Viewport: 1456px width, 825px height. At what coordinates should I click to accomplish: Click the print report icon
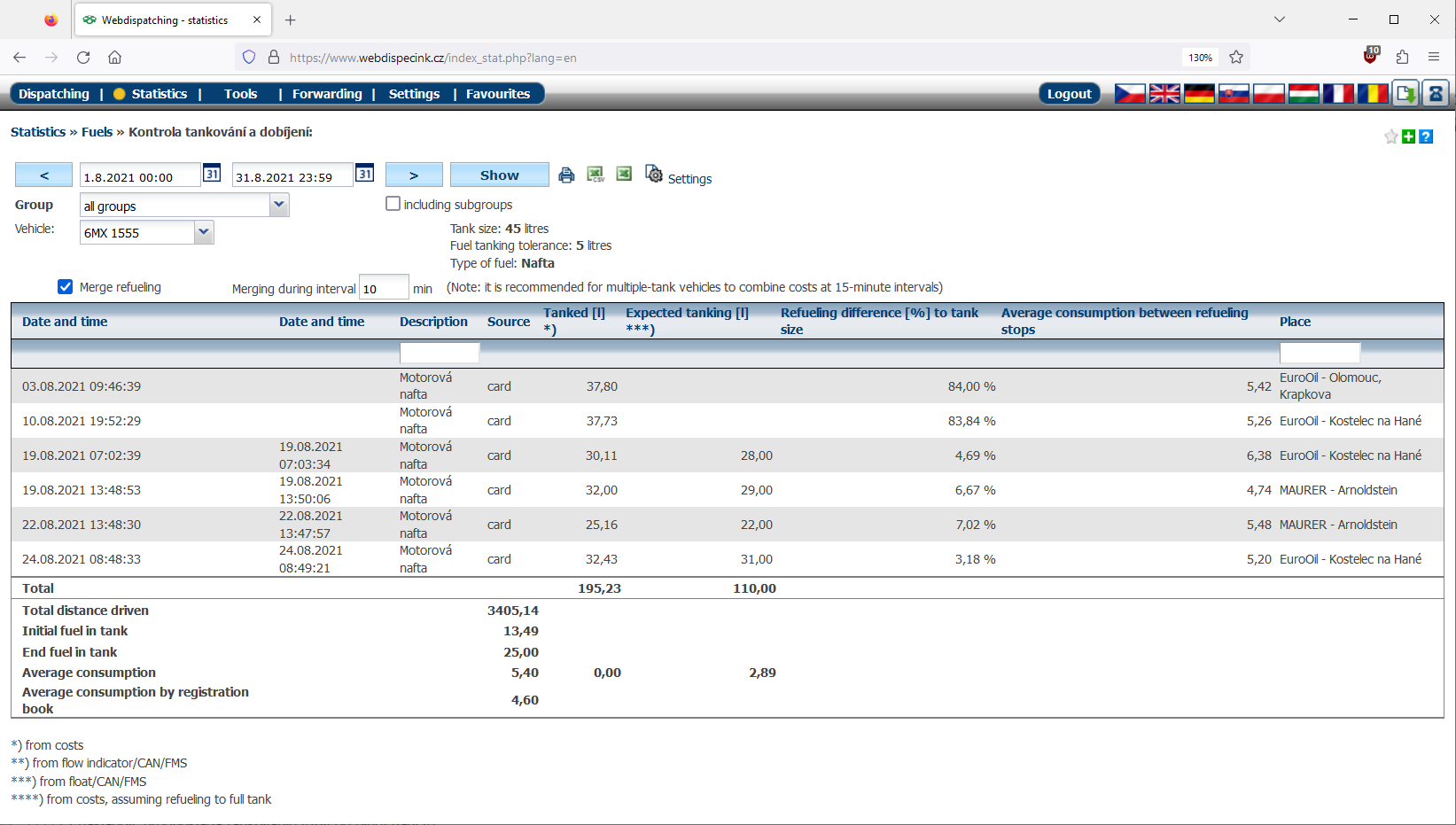pyautogui.click(x=566, y=175)
